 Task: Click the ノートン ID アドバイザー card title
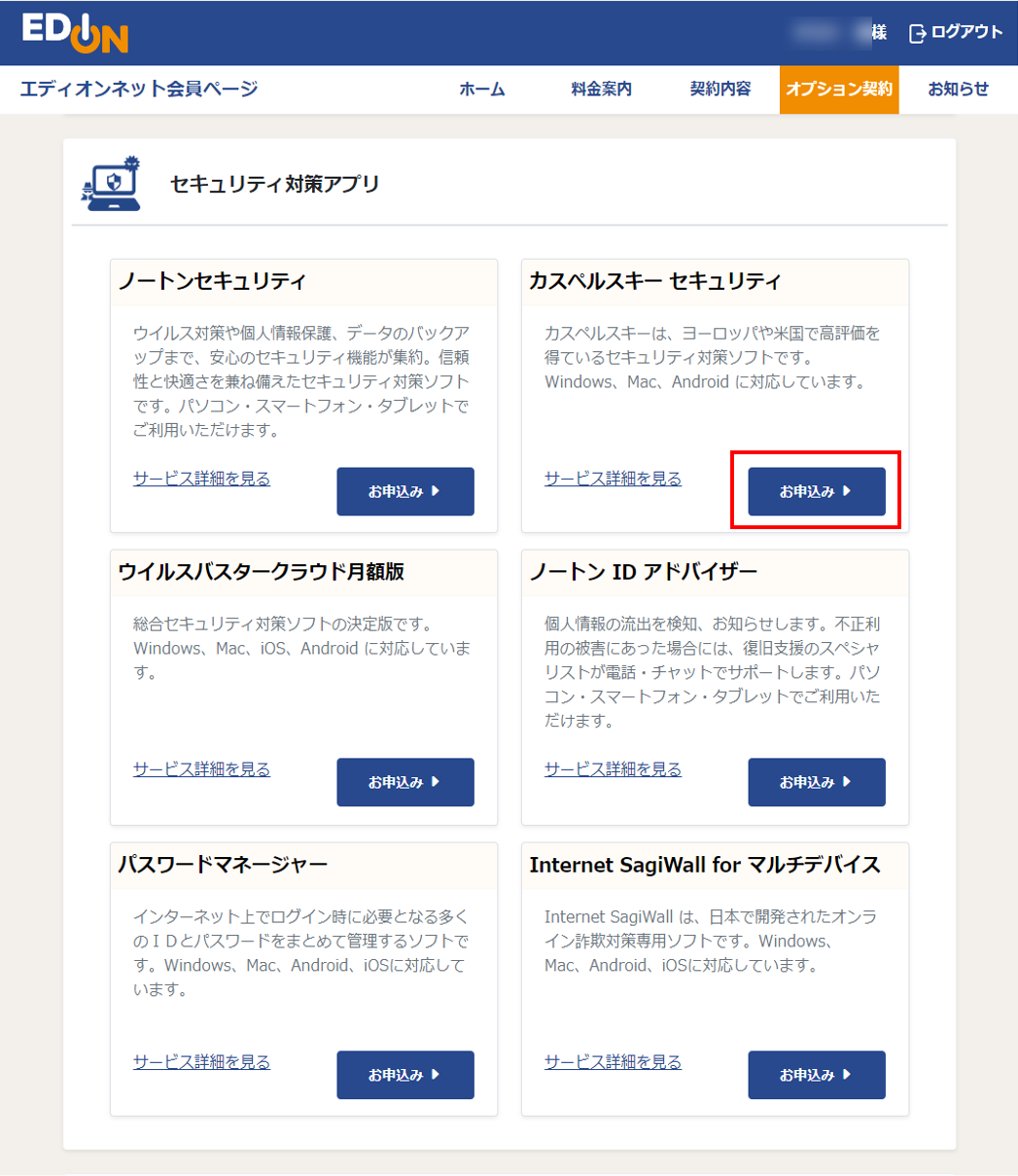643,573
